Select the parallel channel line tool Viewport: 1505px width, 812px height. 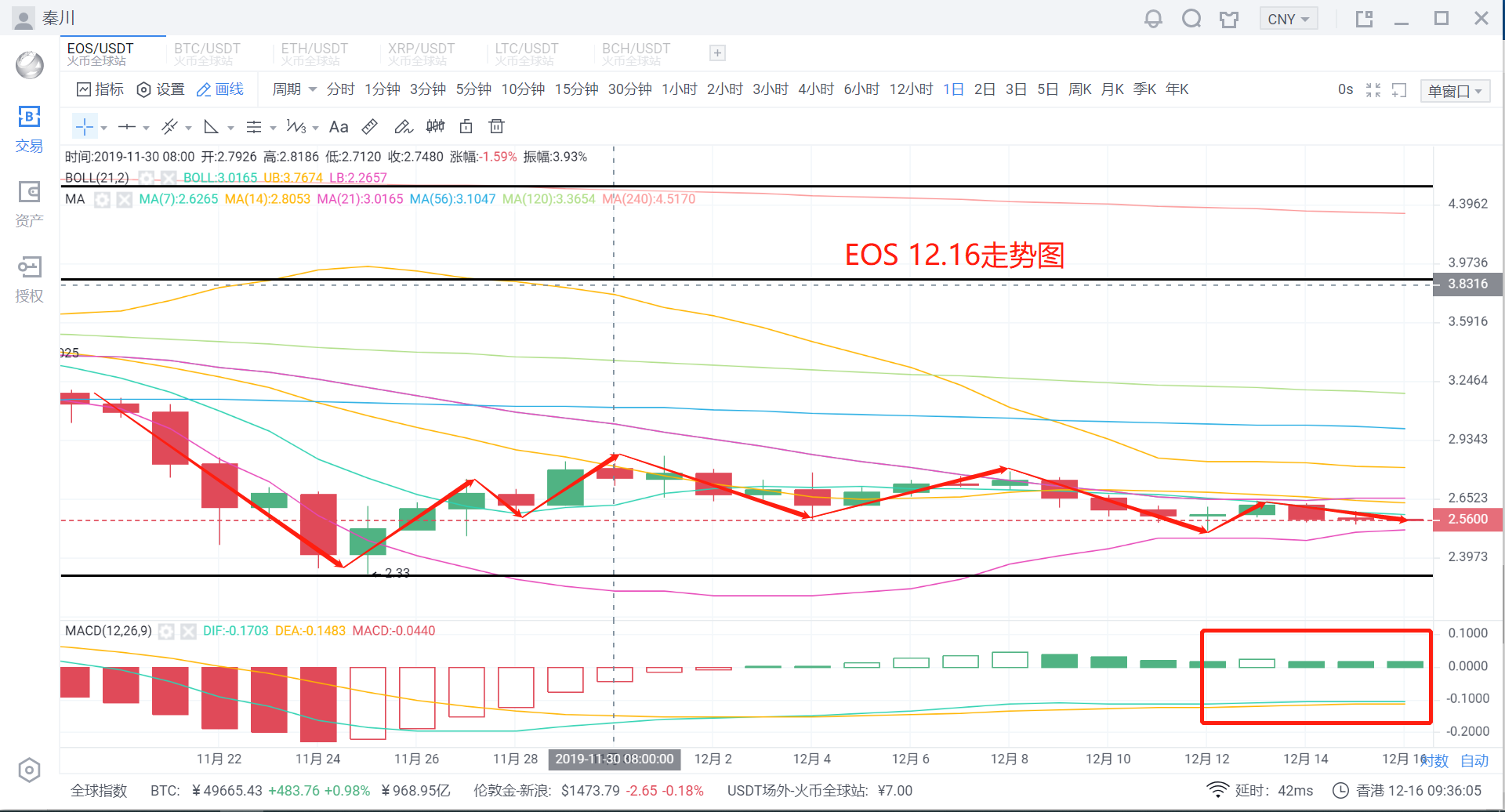[169, 126]
